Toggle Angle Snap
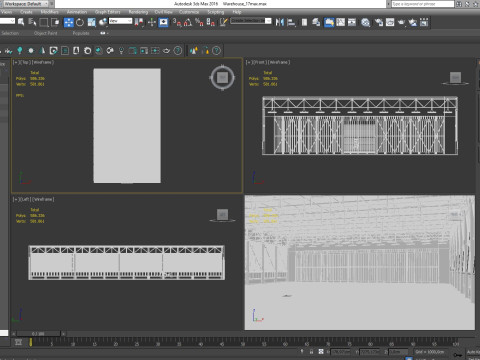The image size is (480, 360). [x=188, y=22]
